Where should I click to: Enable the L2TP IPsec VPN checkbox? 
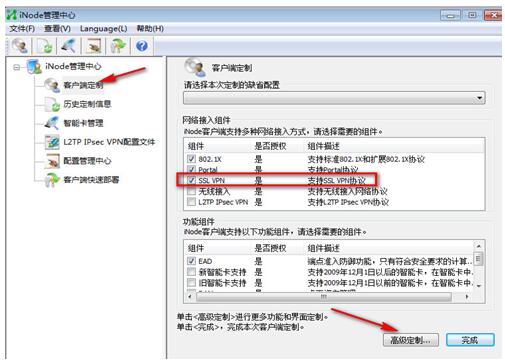tap(191, 202)
